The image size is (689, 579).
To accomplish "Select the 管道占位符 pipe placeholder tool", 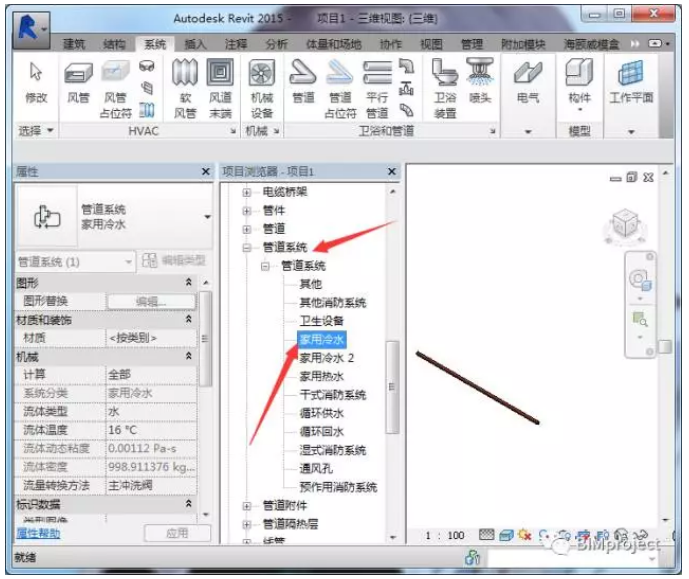I will click(340, 89).
